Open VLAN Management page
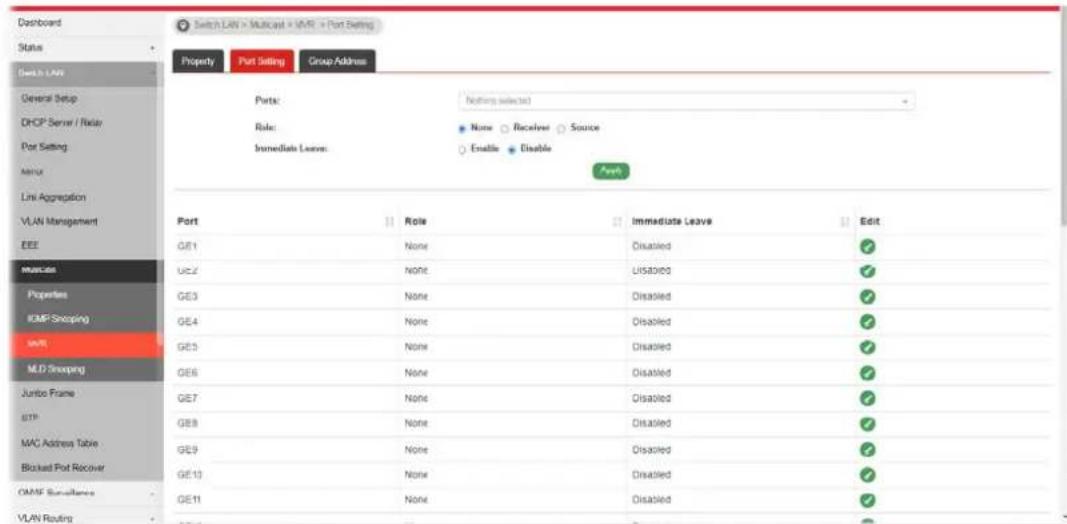Viewport: 1067px width, 524px height. tap(60, 221)
